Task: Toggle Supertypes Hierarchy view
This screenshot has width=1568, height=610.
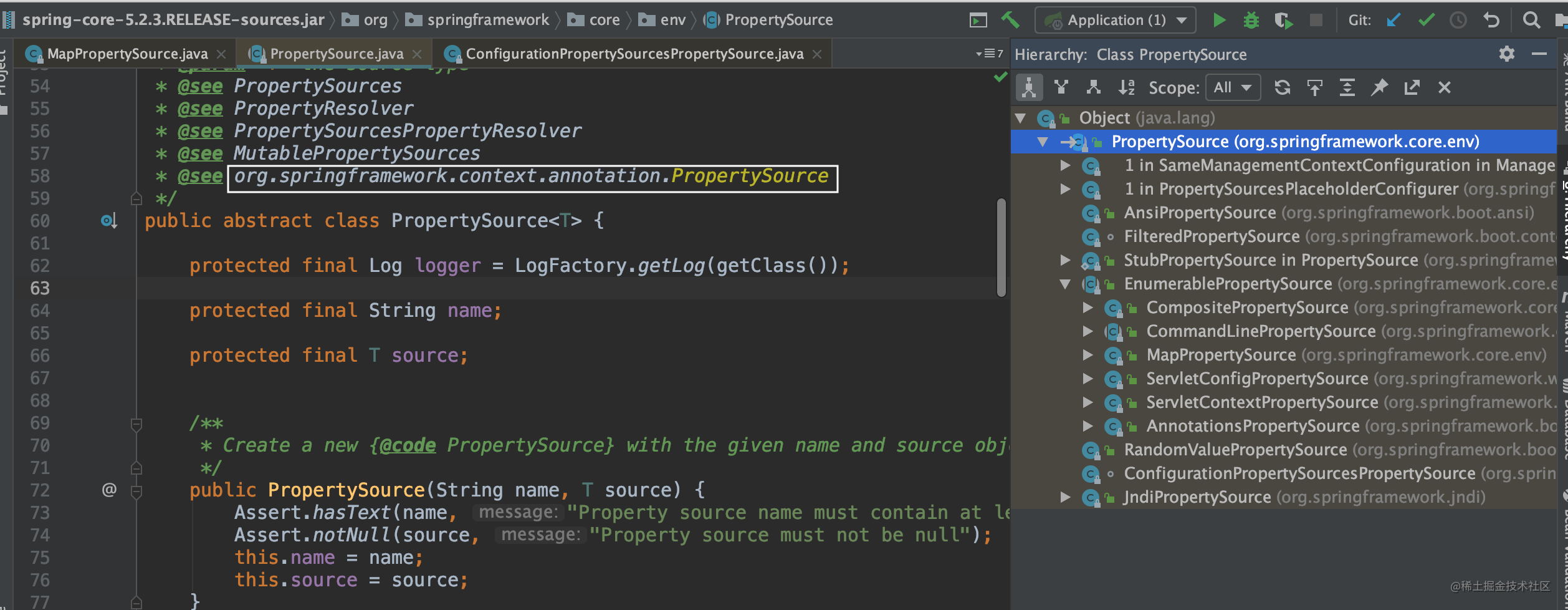Action: [1061, 87]
